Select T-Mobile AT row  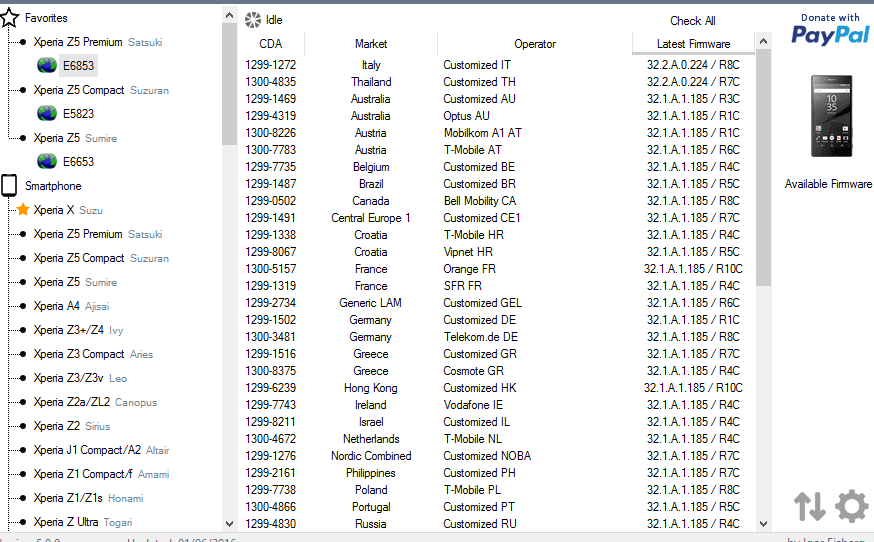click(497, 149)
